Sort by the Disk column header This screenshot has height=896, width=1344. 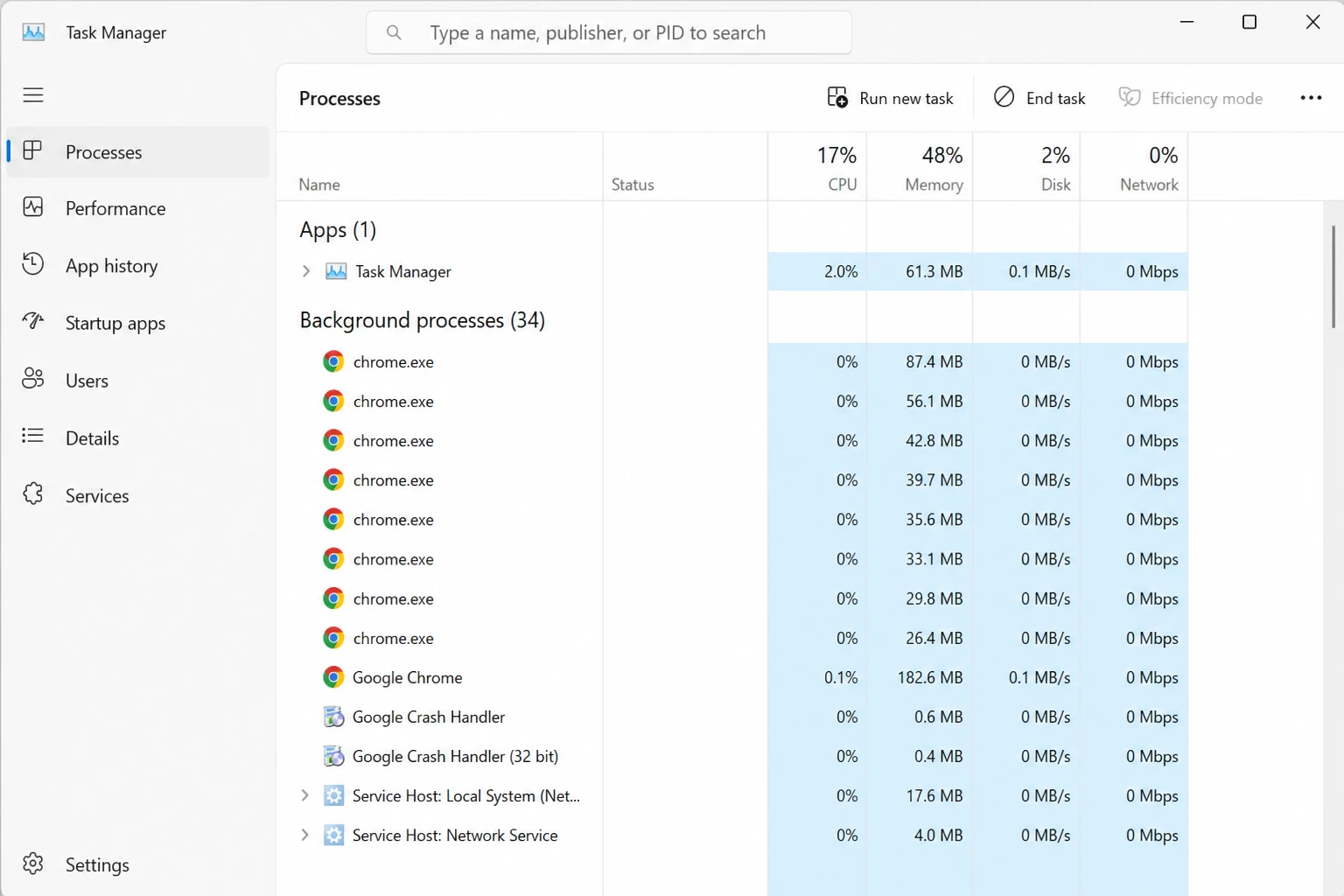point(1026,167)
